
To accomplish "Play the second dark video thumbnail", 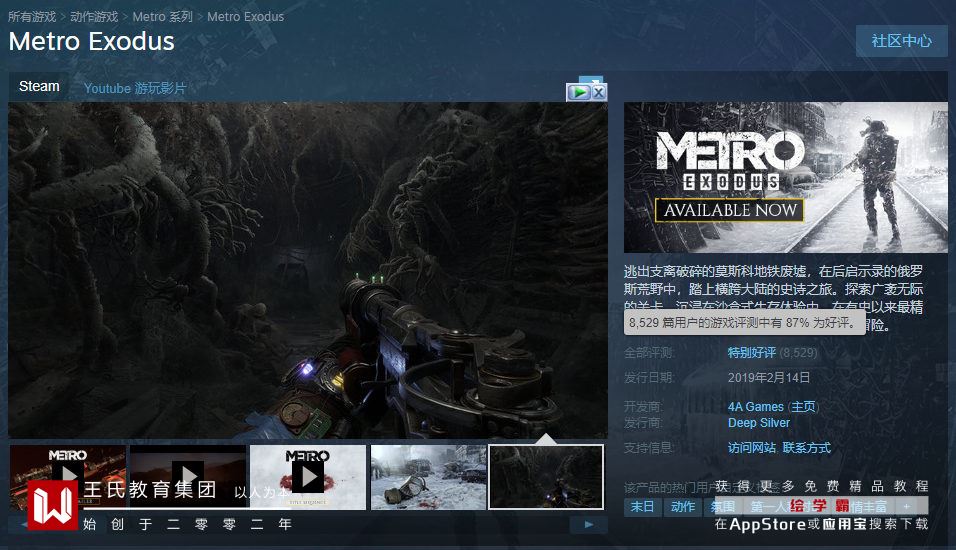I will 188,477.
